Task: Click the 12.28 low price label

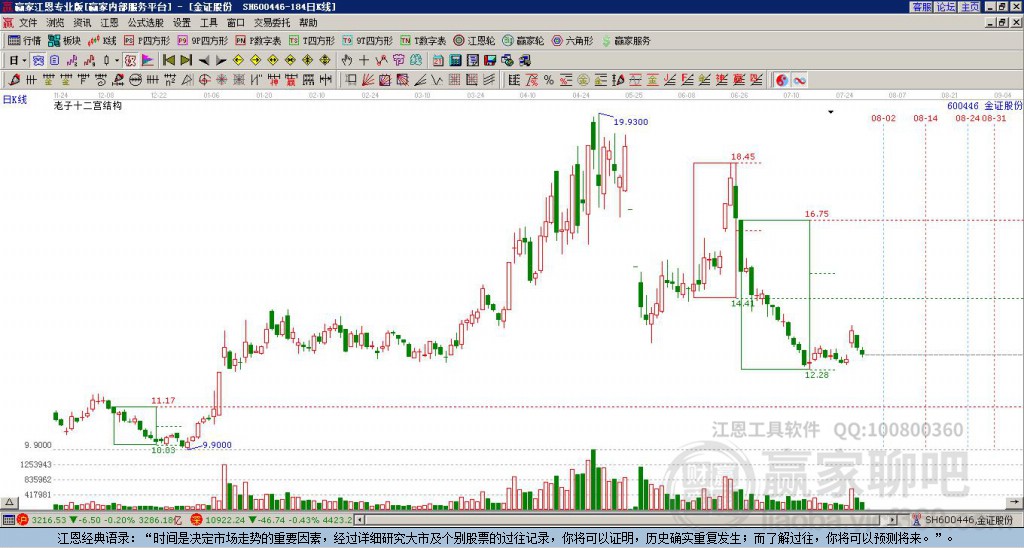Action: point(816,375)
